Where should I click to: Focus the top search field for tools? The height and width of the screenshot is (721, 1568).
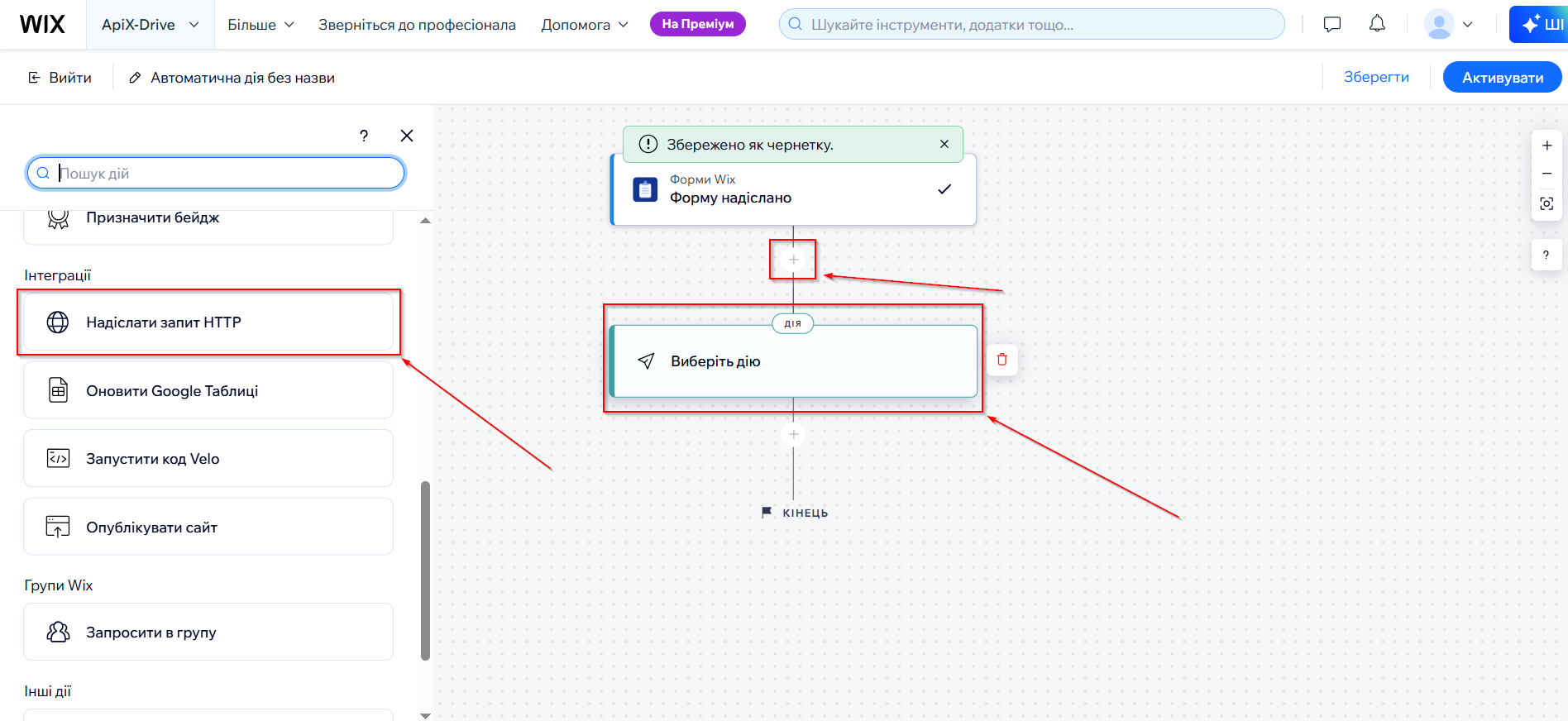pyautogui.click(x=1031, y=24)
